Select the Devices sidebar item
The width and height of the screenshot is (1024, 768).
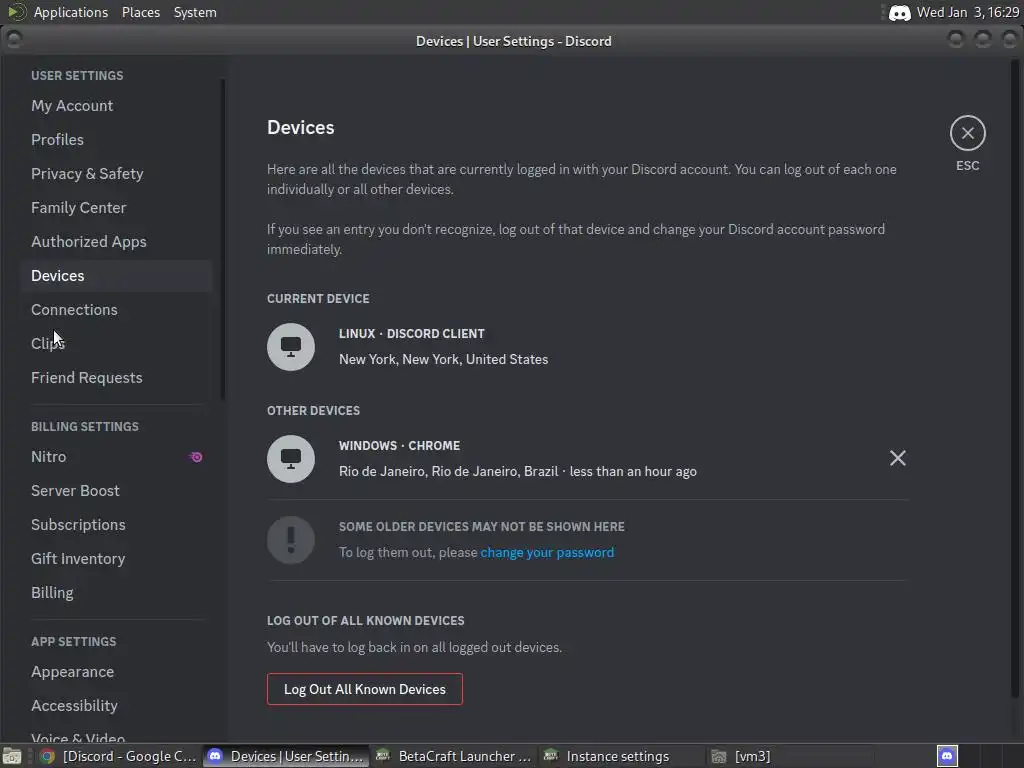point(116,276)
